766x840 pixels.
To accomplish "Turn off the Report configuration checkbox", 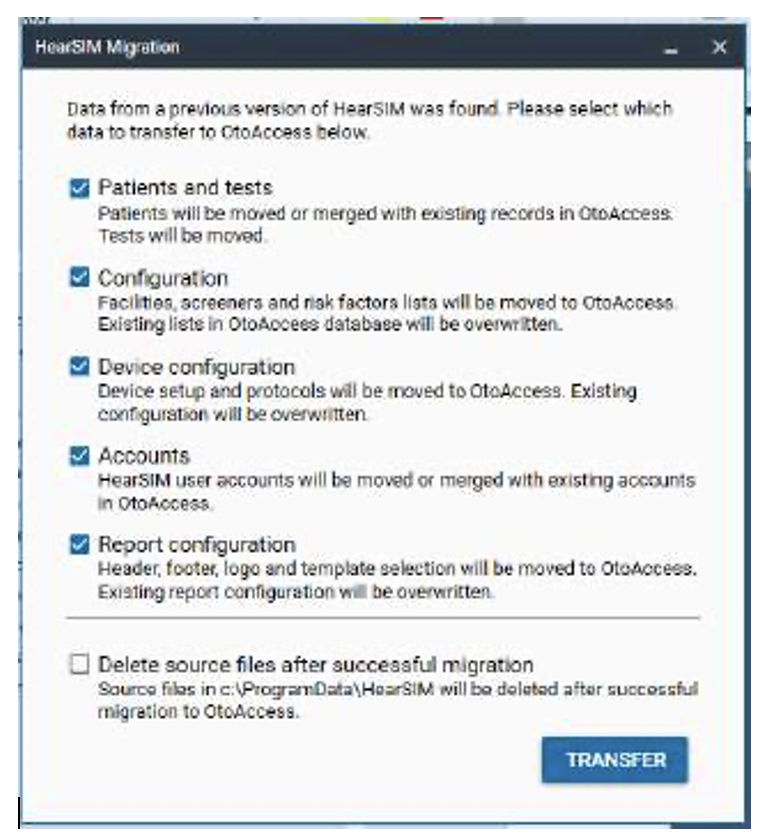I will 80,545.
